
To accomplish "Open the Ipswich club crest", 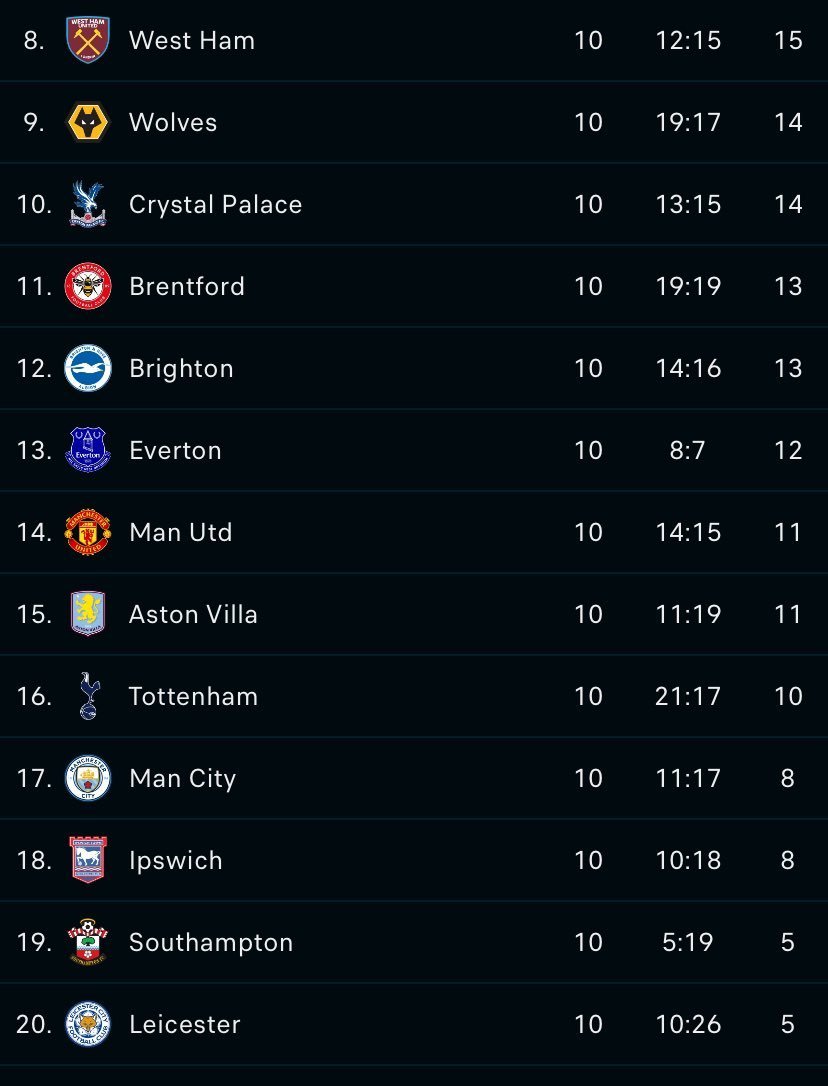I will coord(88,860).
